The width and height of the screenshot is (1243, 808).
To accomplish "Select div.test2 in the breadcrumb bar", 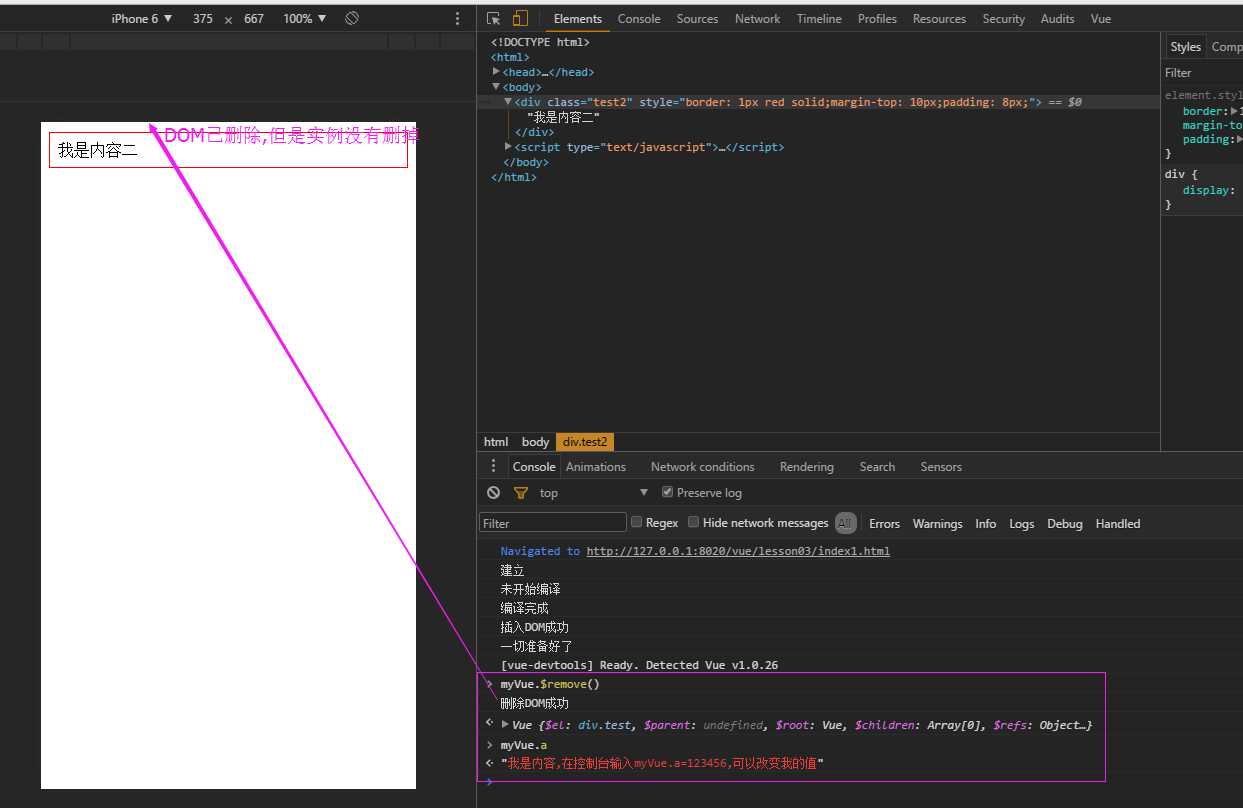I will [x=585, y=442].
